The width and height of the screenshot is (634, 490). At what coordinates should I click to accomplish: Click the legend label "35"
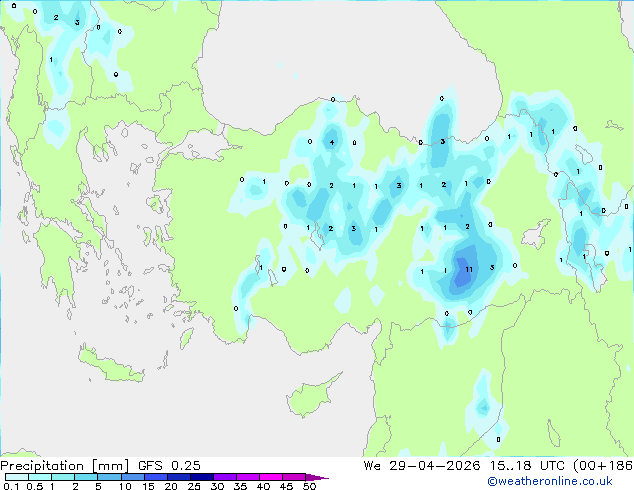[x=240, y=486]
